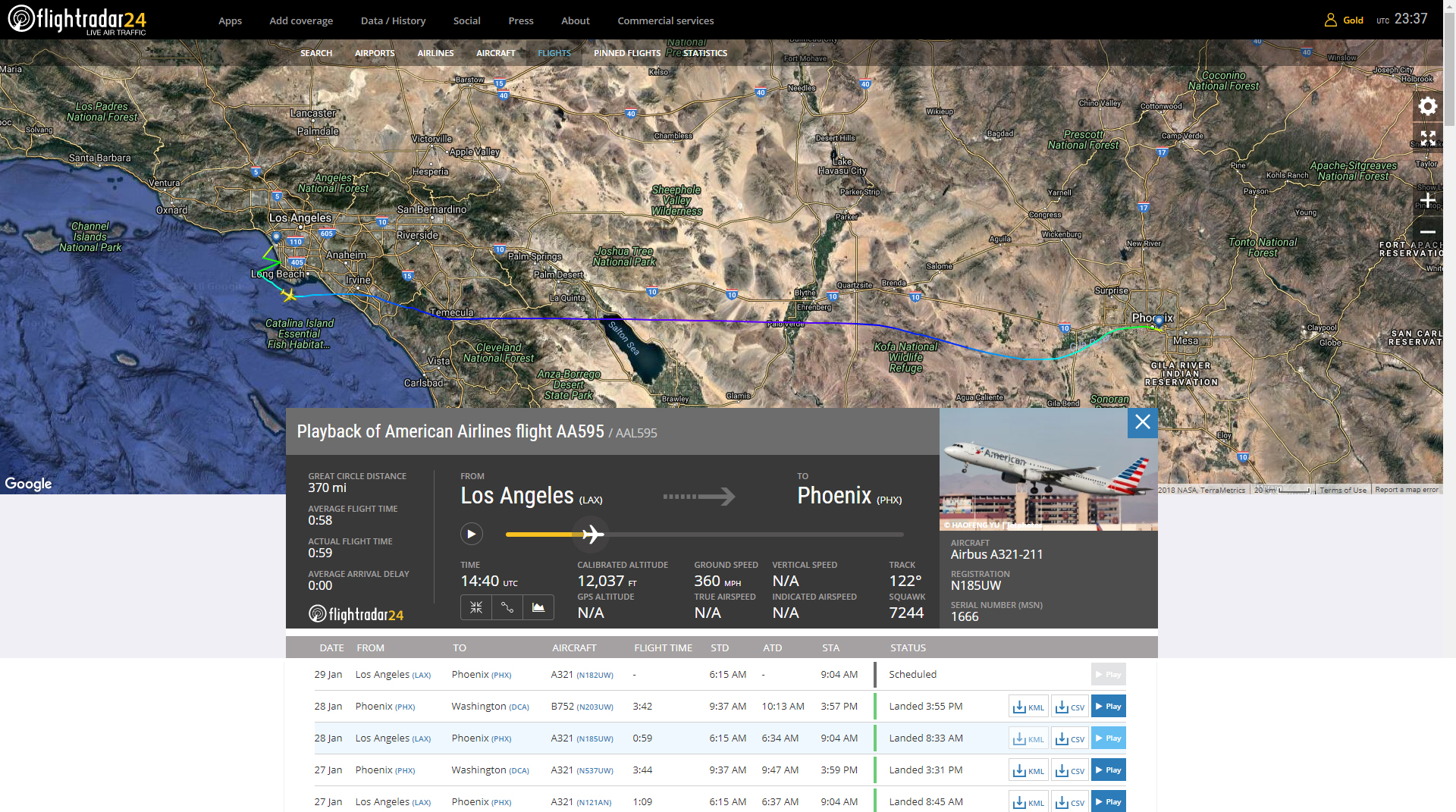1456x812 pixels.
Task: Play 27 Jan Phoenix to Washington flight
Action: (1108, 770)
